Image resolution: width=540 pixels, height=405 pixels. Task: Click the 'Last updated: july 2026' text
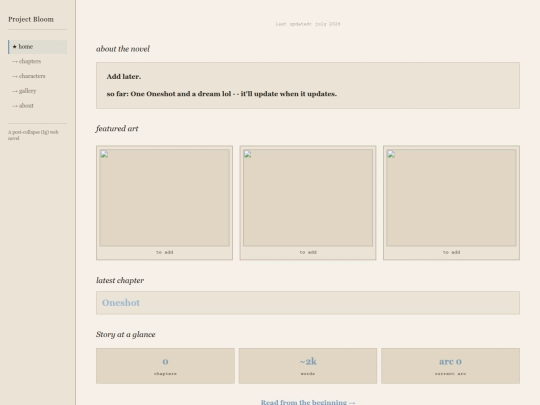[308, 24]
